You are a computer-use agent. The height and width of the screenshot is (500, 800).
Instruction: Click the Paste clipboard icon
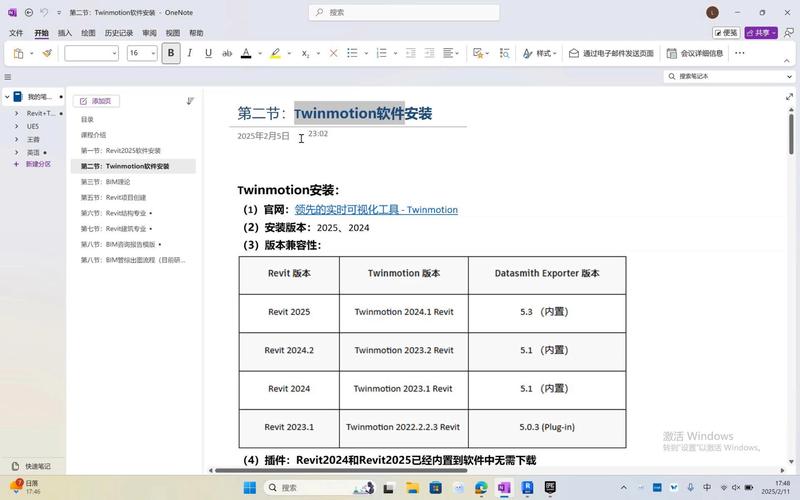(x=18, y=53)
